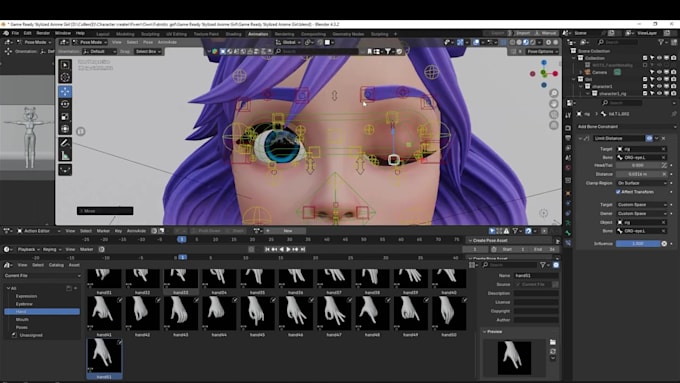Open the Blender logo menu

pos(6,33)
